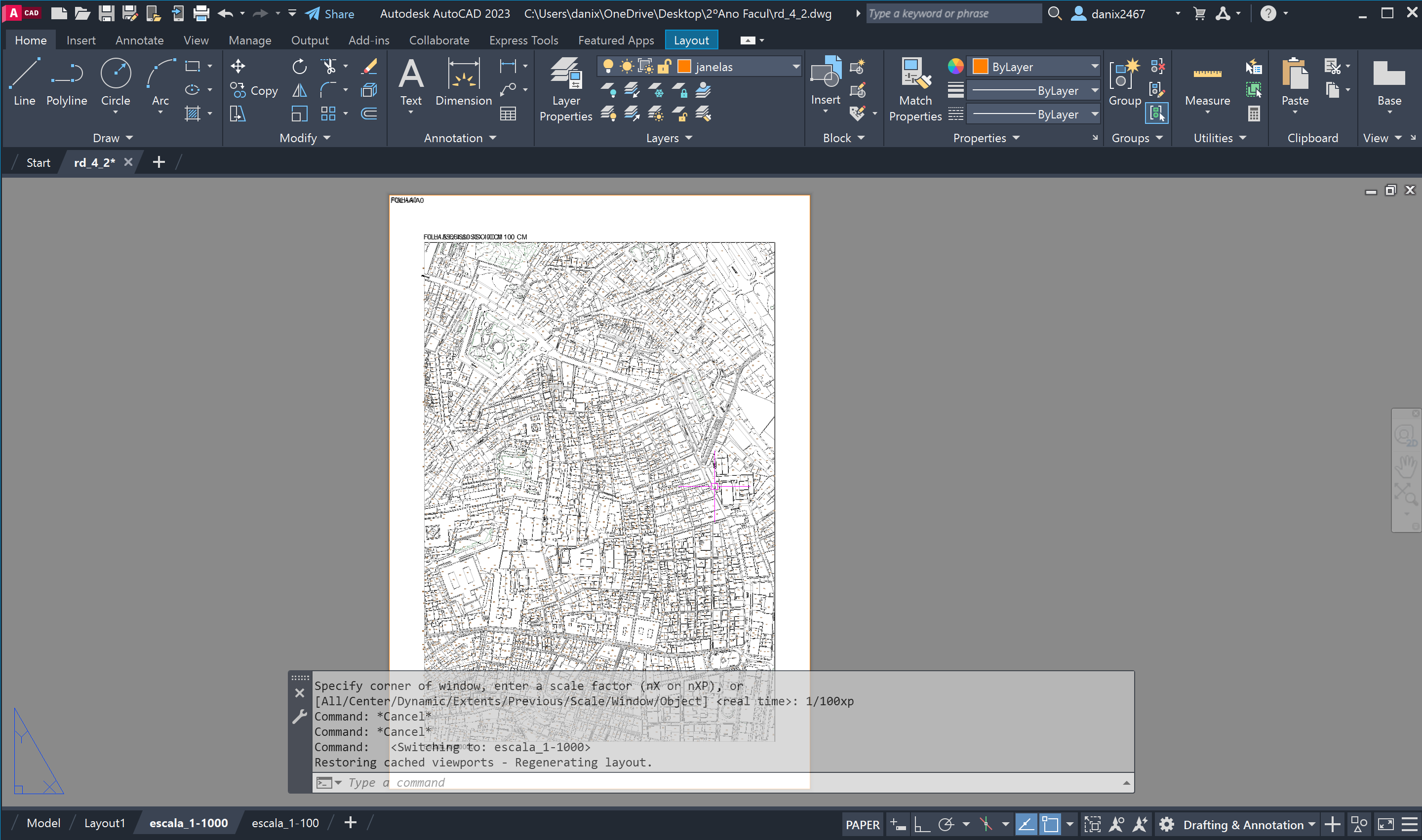Click the Plot printer icon
The image size is (1422, 840).
click(201, 13)
